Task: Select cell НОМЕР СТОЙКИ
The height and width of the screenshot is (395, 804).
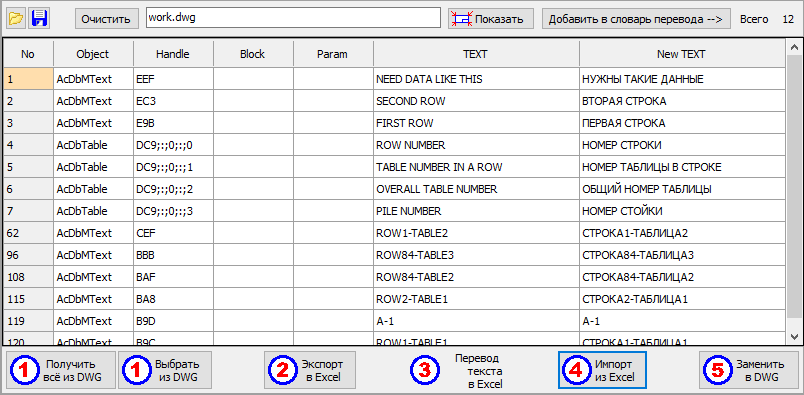Action: 682,211
